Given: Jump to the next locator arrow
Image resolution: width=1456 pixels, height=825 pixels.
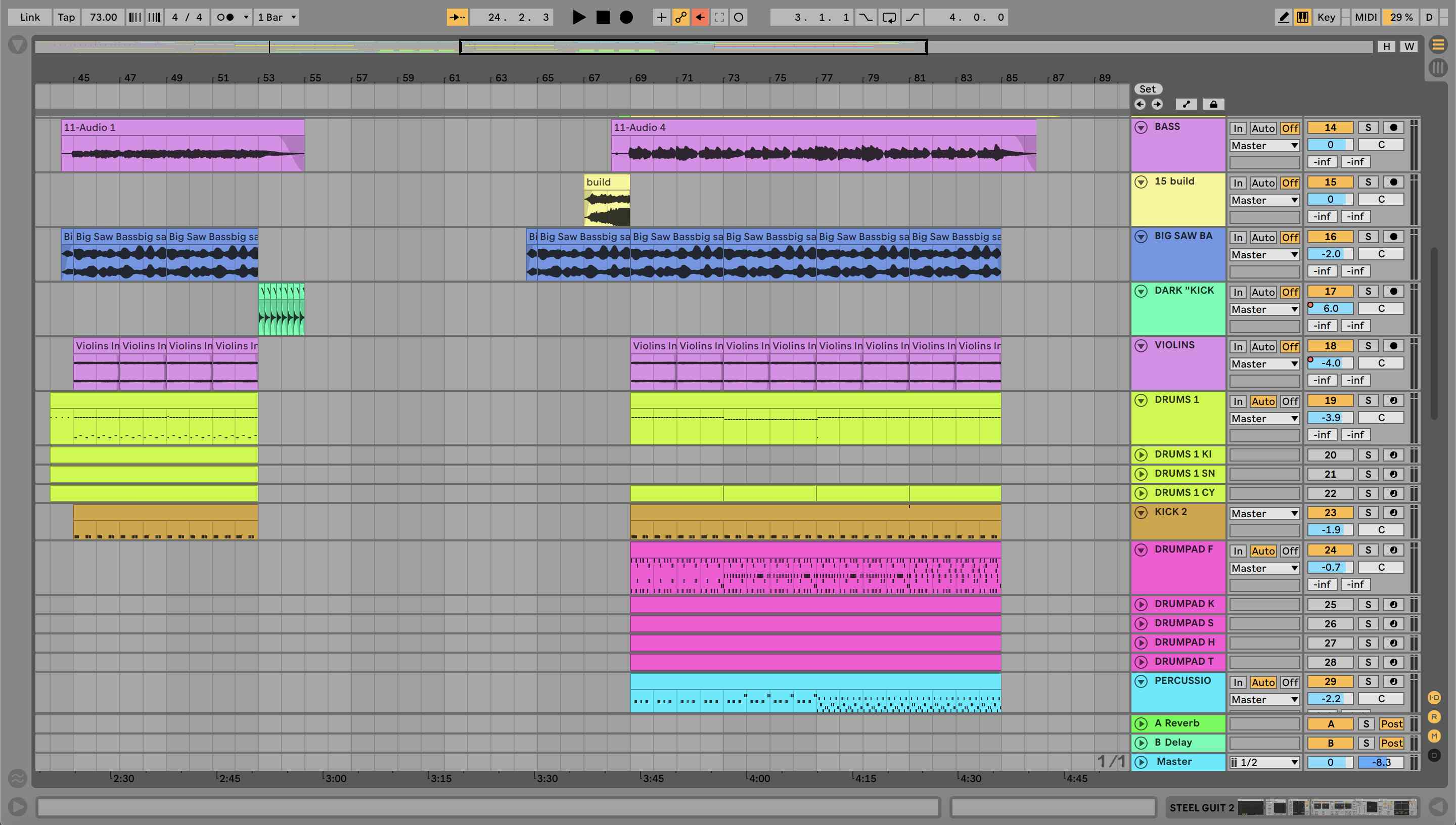Looking at the screenshot, I should pyautogui.click(x=1157, y=104).
